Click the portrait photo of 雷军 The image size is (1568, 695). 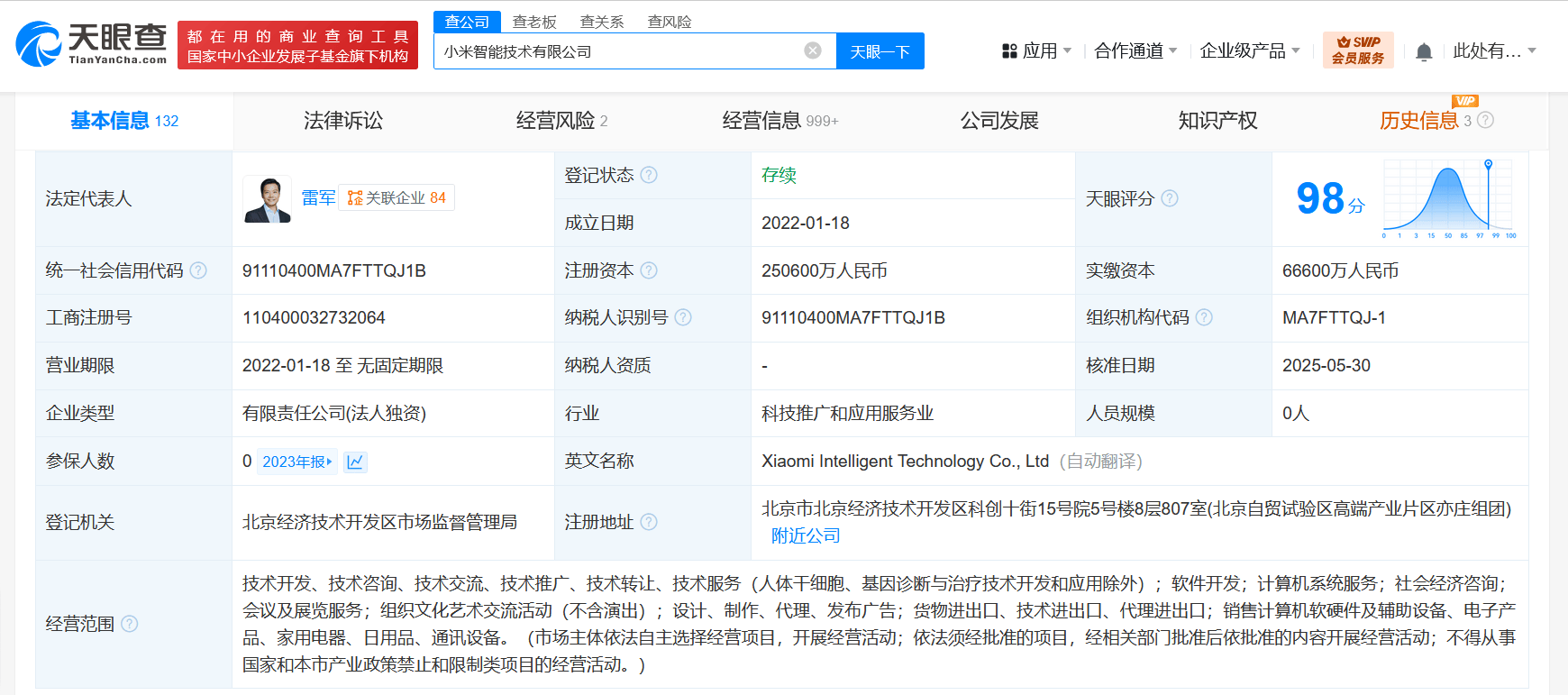point(268,199)
